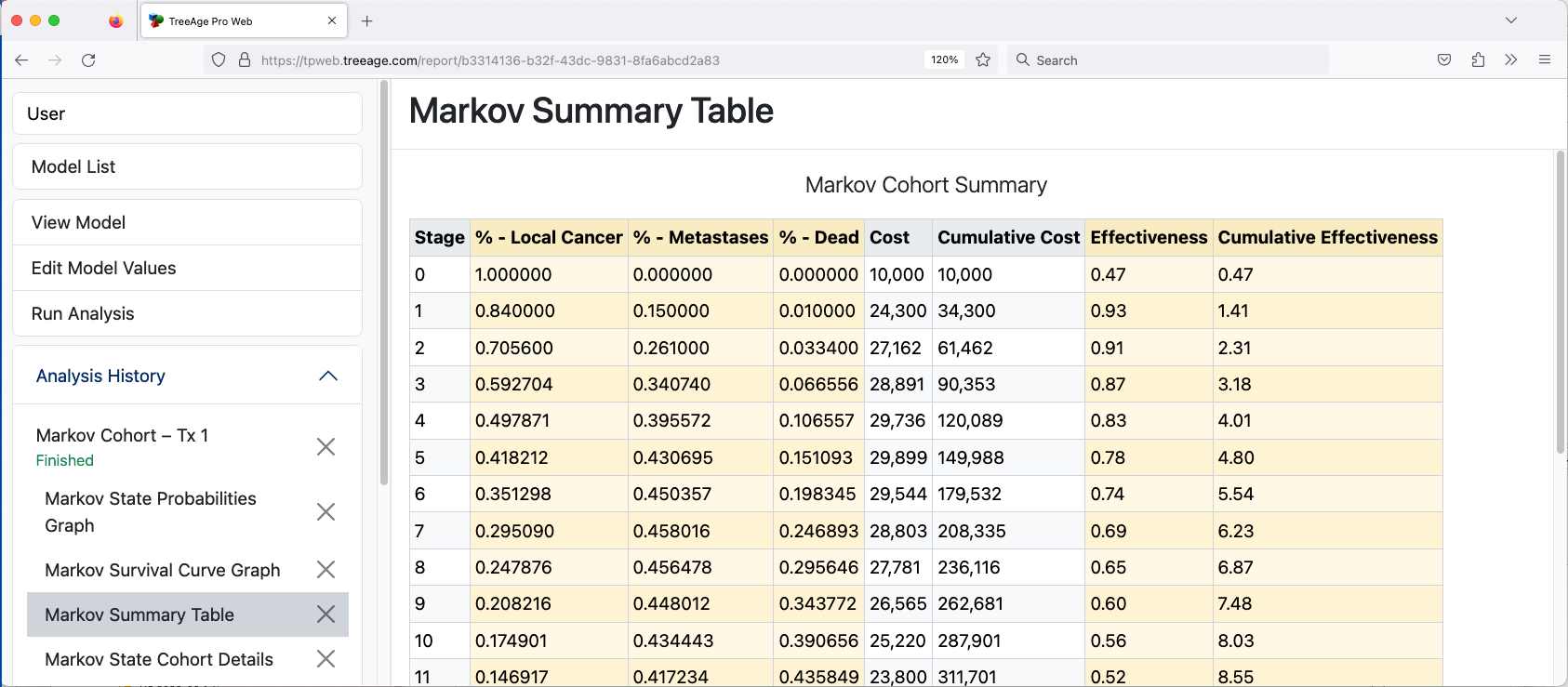
Task: Click the report table vertical scrollbar
Action: click(x=1561, y=302)
